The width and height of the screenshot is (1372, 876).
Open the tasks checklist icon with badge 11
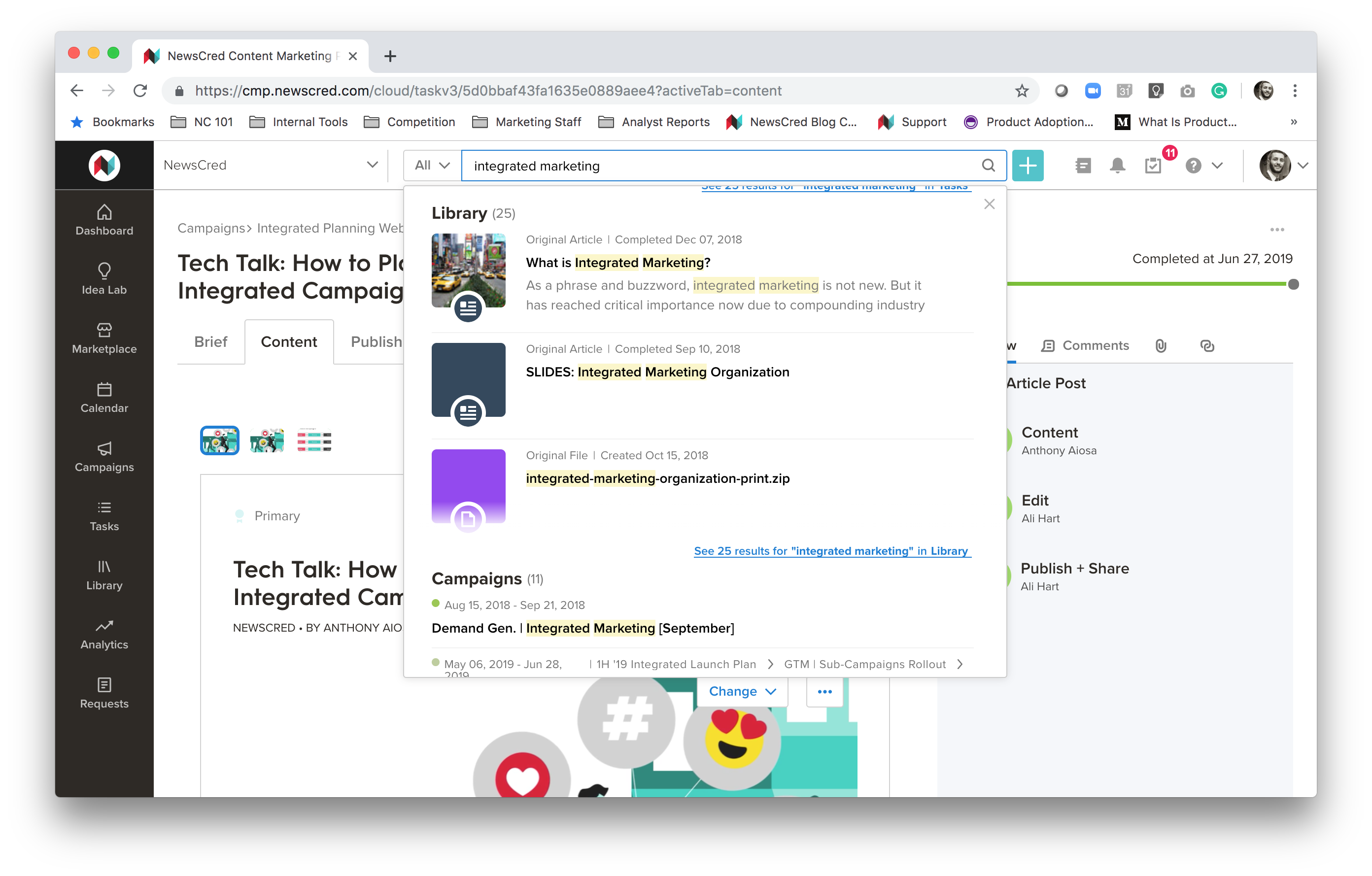tap(1154, 166)
